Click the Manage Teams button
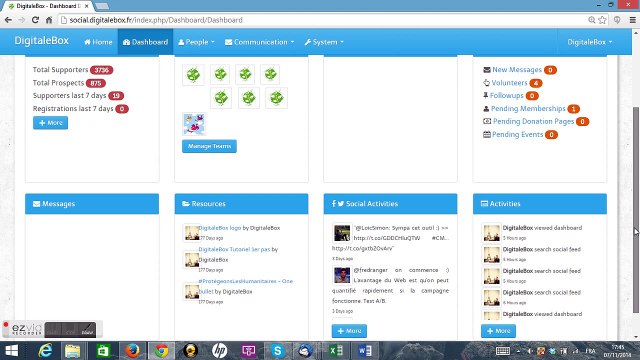 209,146
